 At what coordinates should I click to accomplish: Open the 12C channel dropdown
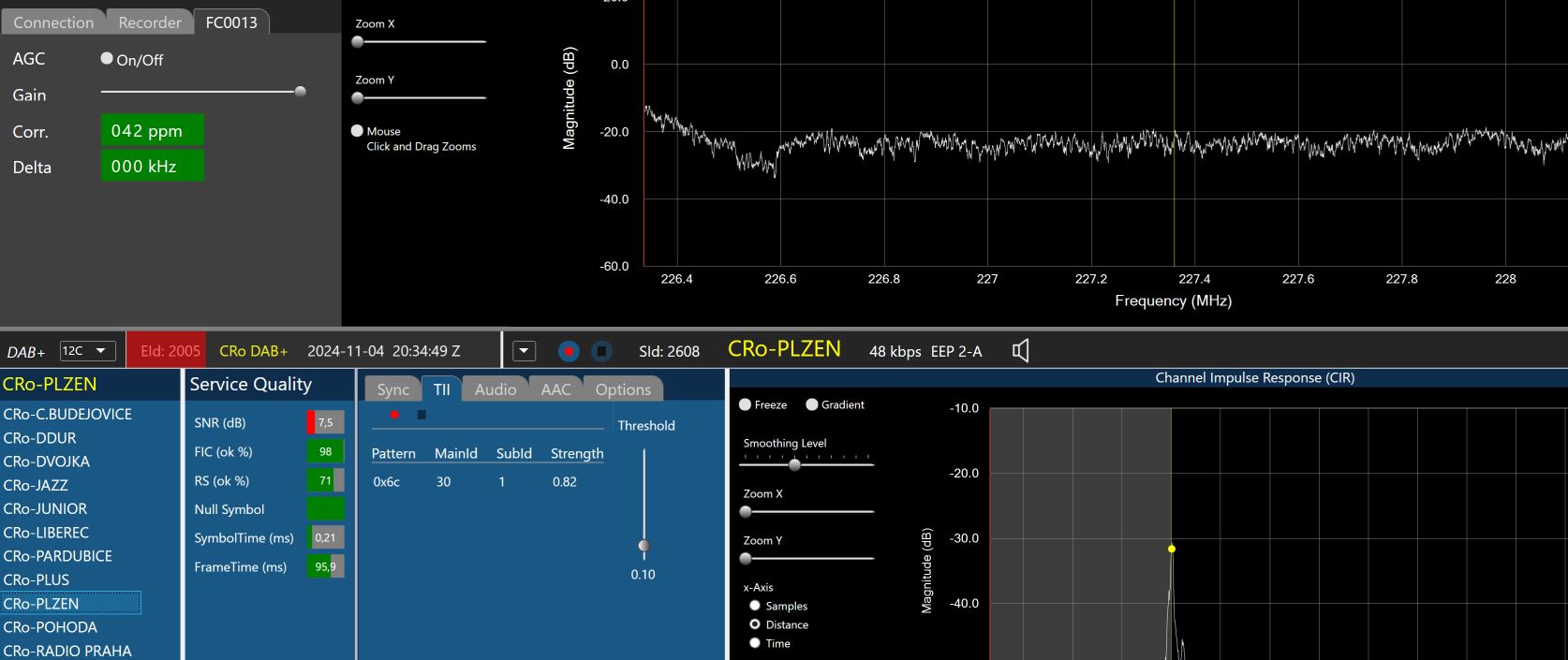click(88, 351)
